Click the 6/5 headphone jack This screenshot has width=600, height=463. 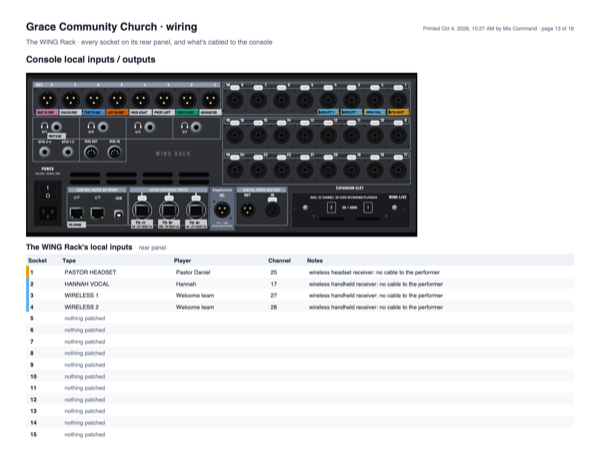tap(103, 127)
